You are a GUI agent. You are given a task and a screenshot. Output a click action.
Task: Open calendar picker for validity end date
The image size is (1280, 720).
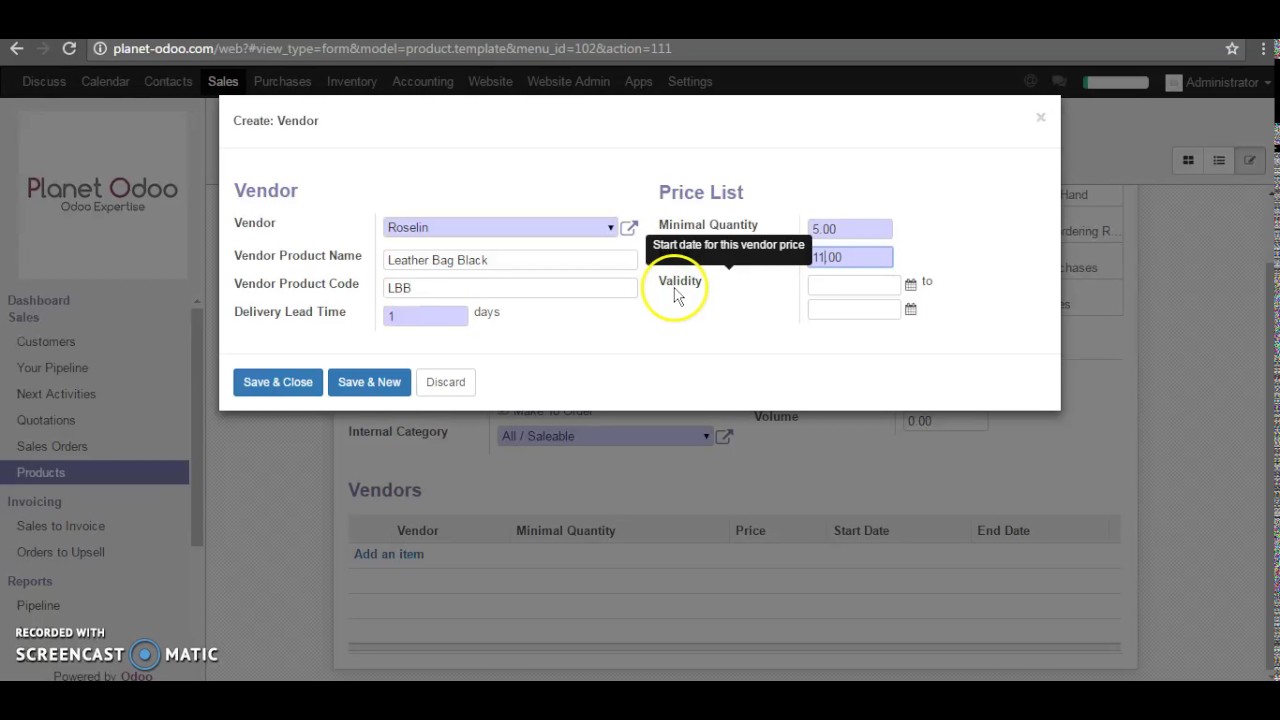pos(910,310)
